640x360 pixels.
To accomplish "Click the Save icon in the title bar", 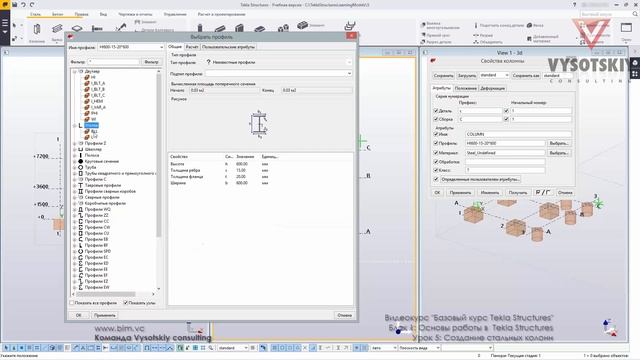I will pos(14,4).
